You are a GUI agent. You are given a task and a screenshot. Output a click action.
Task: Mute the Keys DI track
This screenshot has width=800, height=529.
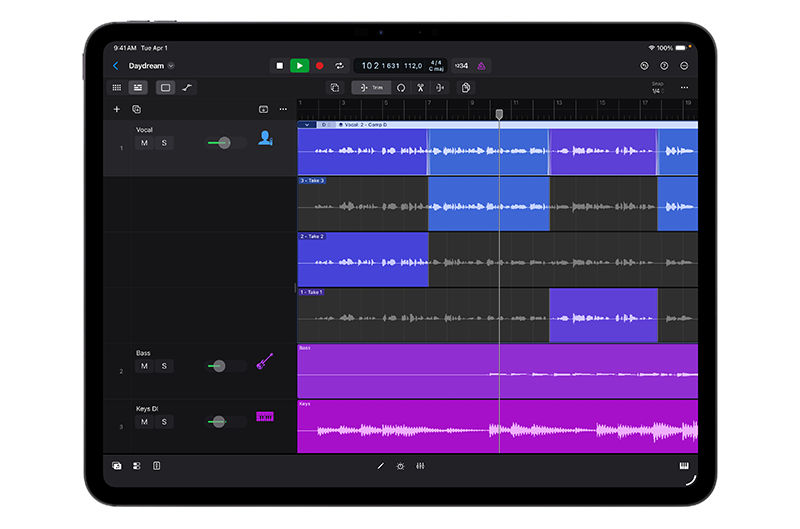click(x=144, y=422)
